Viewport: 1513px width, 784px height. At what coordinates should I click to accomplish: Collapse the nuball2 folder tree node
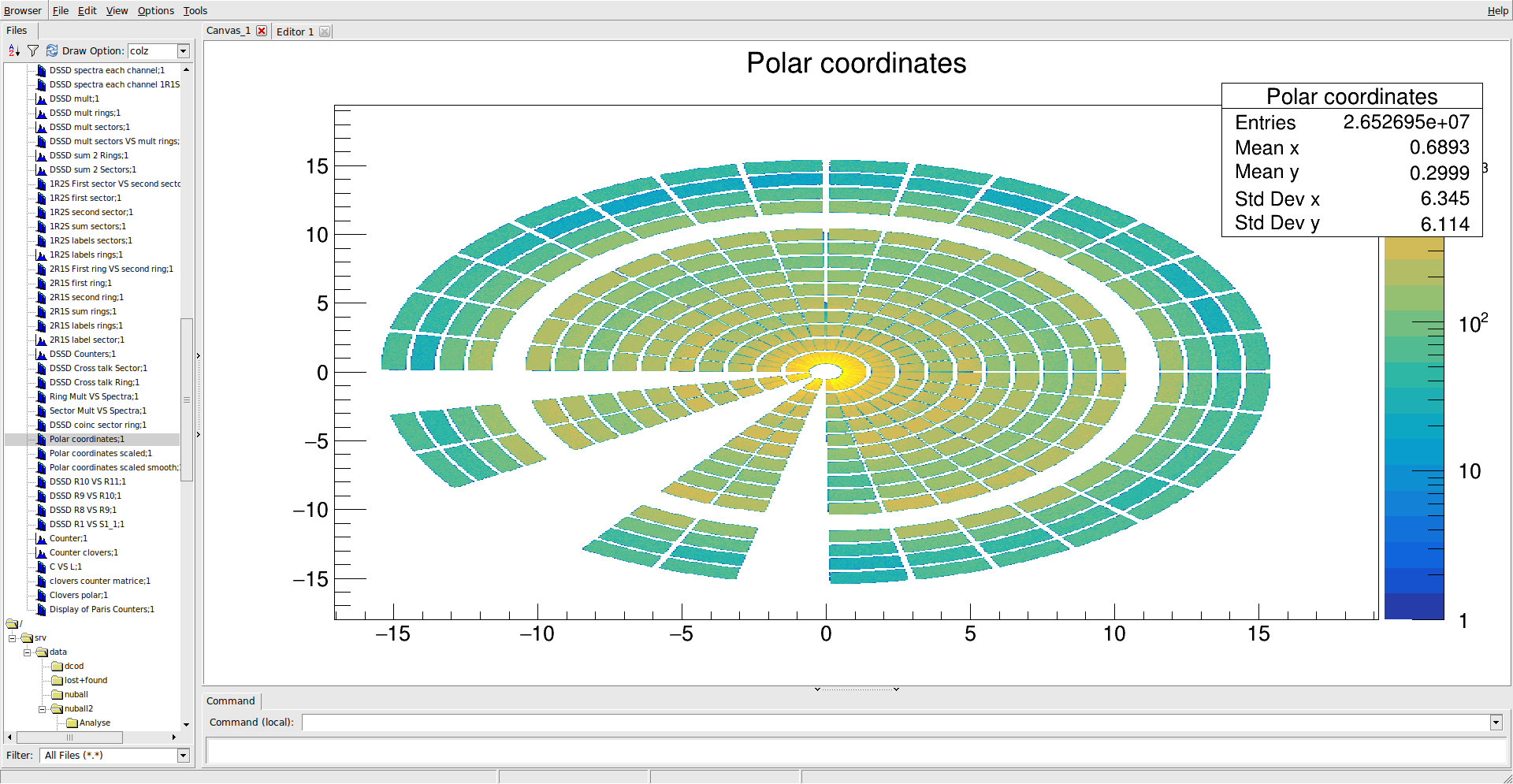click(43, 709)
